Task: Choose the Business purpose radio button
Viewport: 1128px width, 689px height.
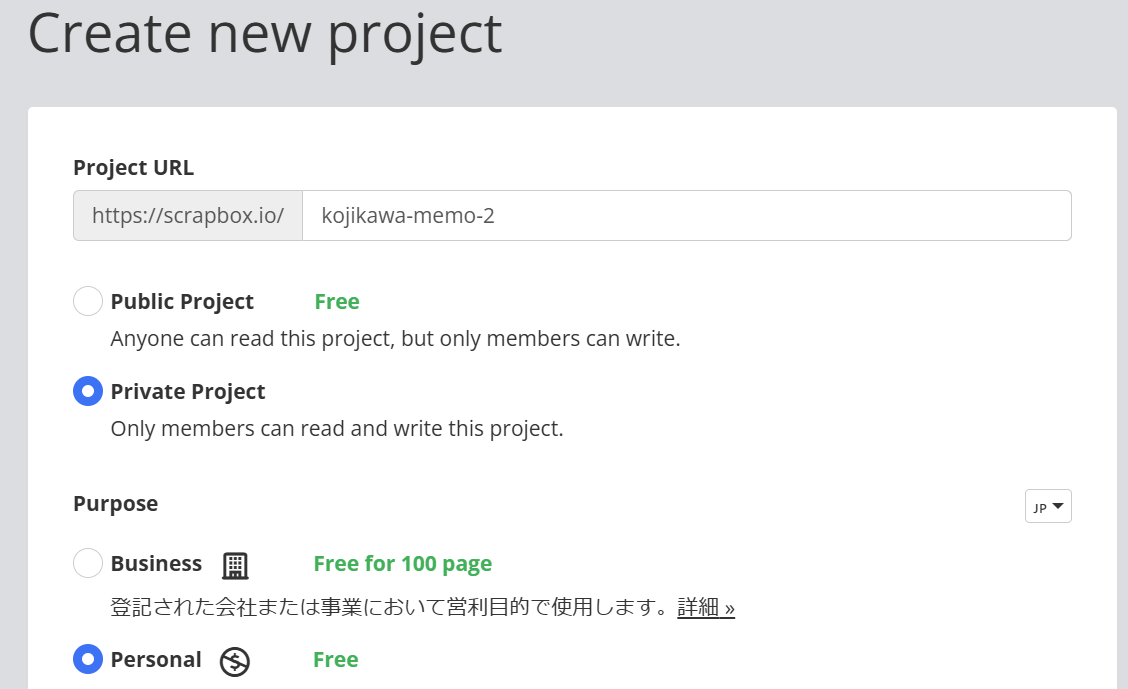Action: [x=88, y=563]
